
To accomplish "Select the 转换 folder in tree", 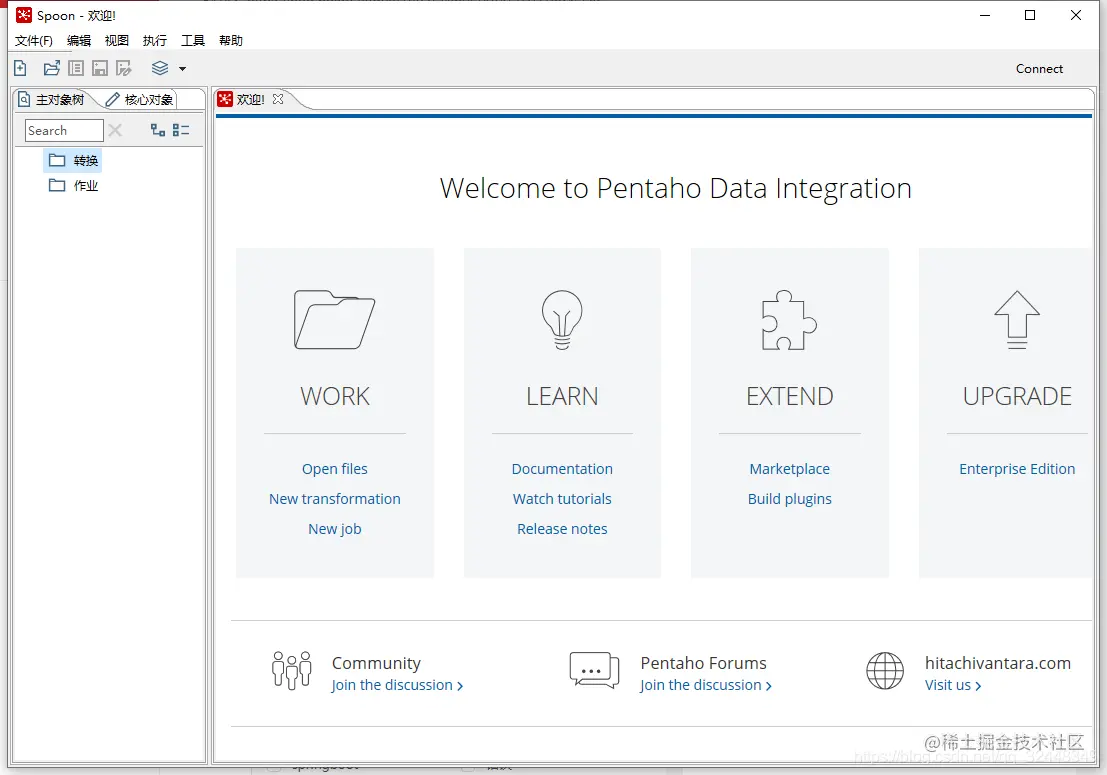I will (x=85, y=160).
